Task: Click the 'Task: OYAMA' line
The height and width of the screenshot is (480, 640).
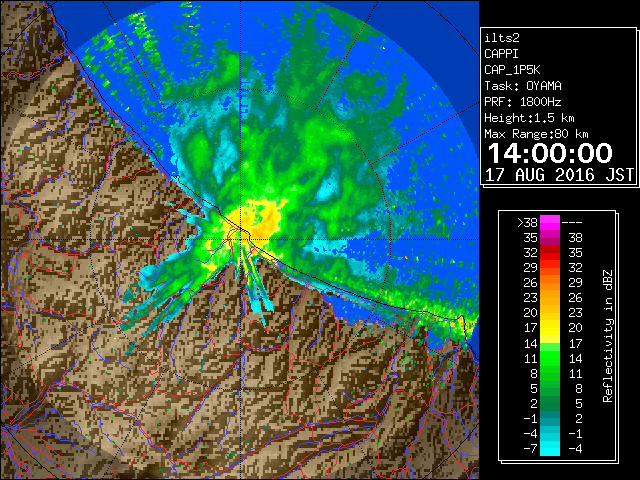Action: click(523, 86)
